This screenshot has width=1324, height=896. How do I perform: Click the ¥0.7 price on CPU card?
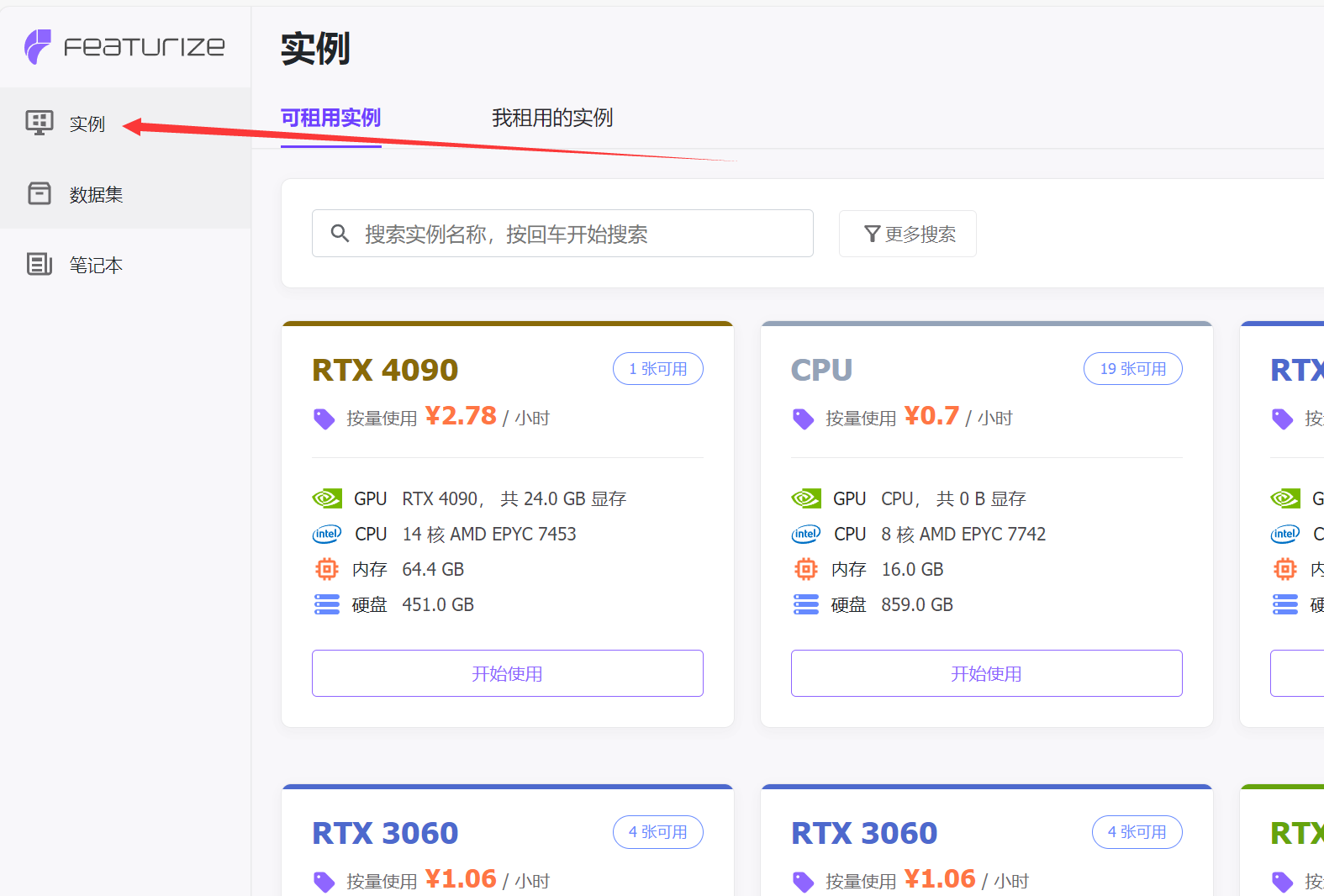tap(931, 416)
